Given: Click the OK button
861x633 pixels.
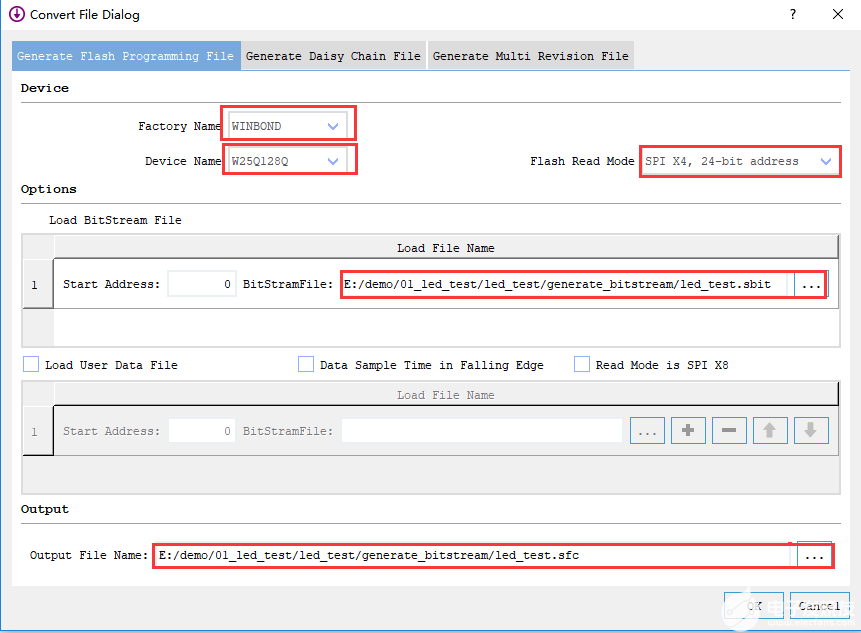Looking at the screenshot, I should [x=754, y=606].
